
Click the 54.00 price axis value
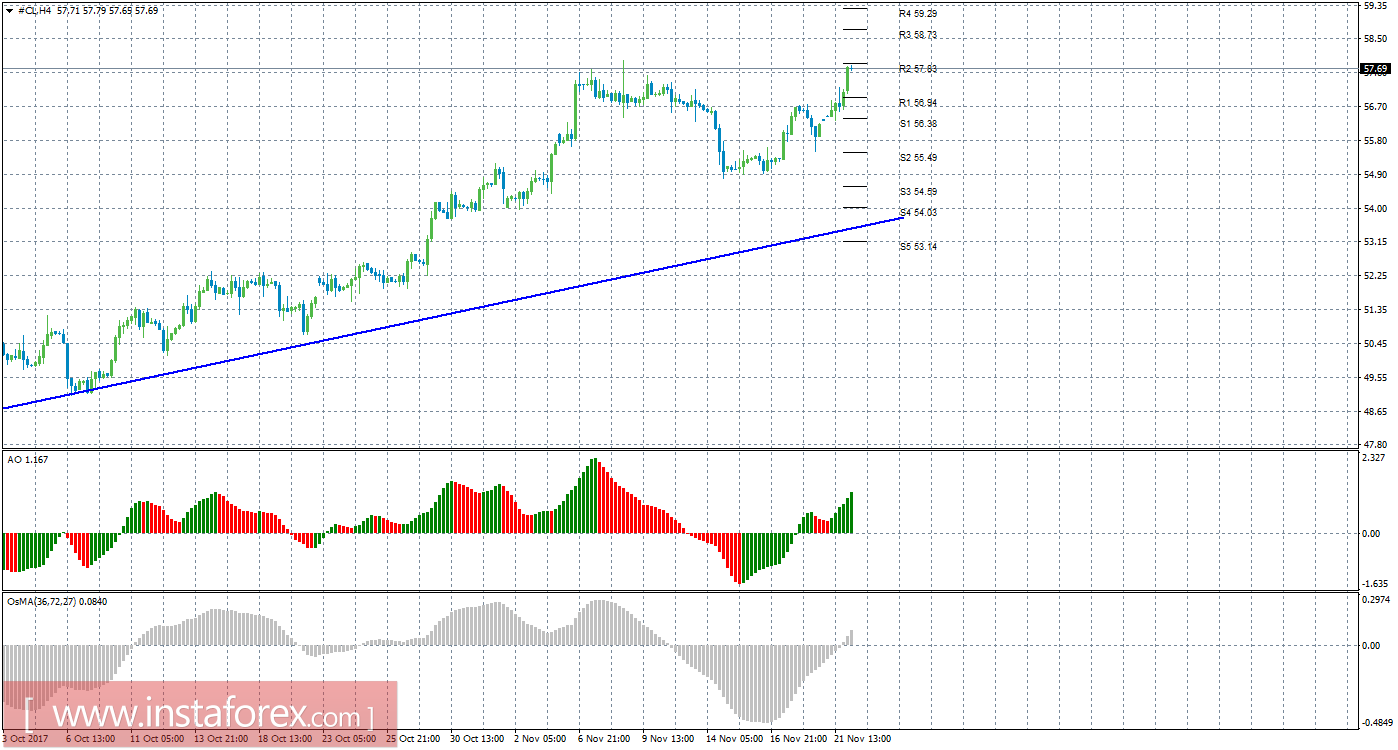[x=1375, y=209]
